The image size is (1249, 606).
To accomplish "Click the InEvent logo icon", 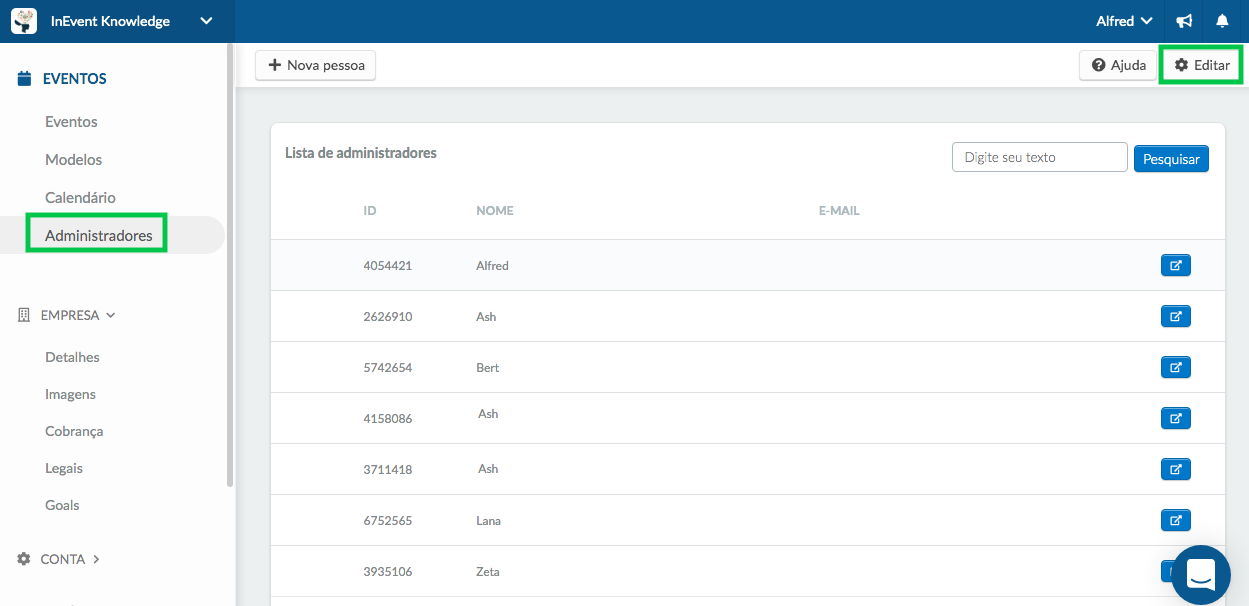I will (24, 21).
